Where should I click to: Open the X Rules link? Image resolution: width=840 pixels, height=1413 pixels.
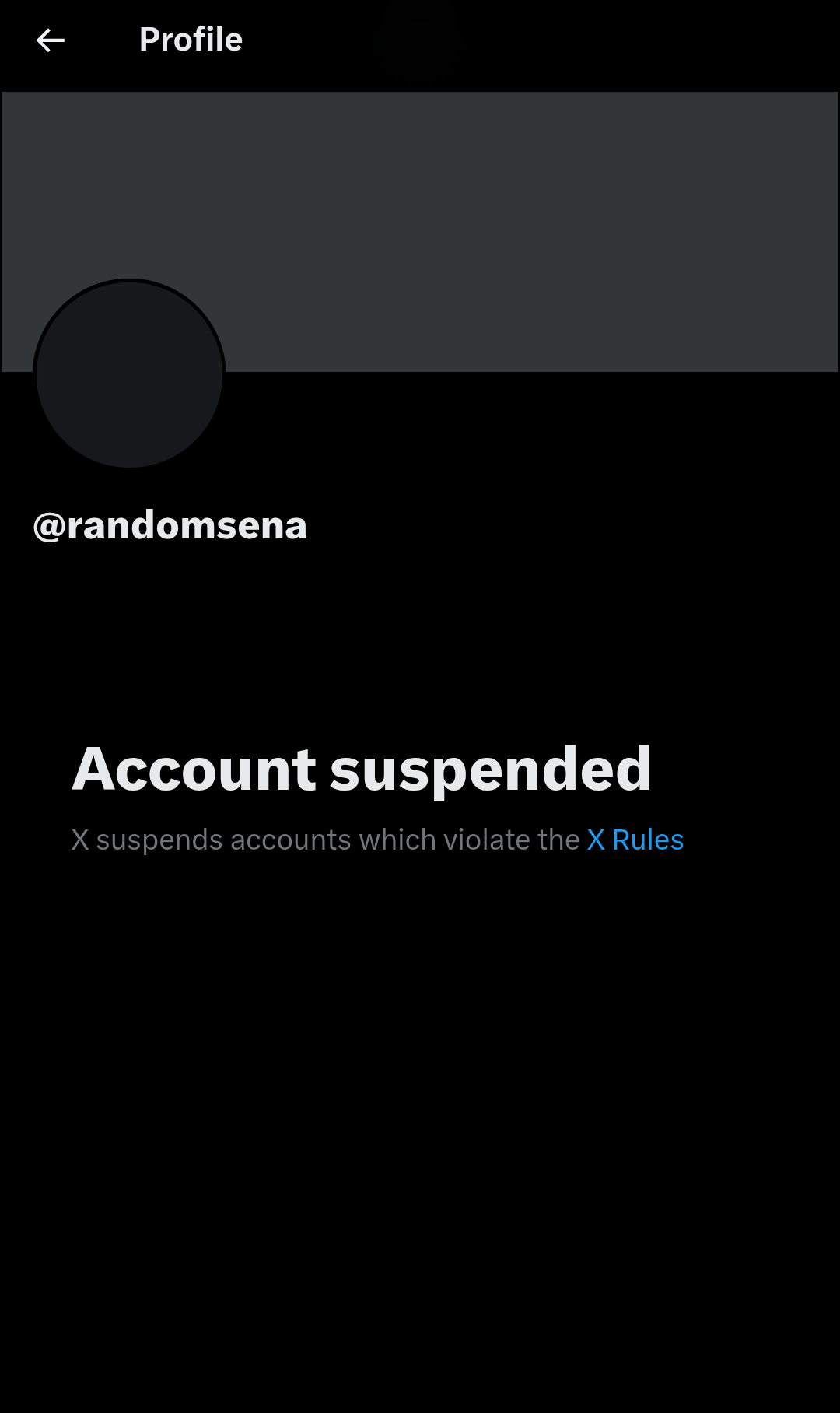point(635,840)
